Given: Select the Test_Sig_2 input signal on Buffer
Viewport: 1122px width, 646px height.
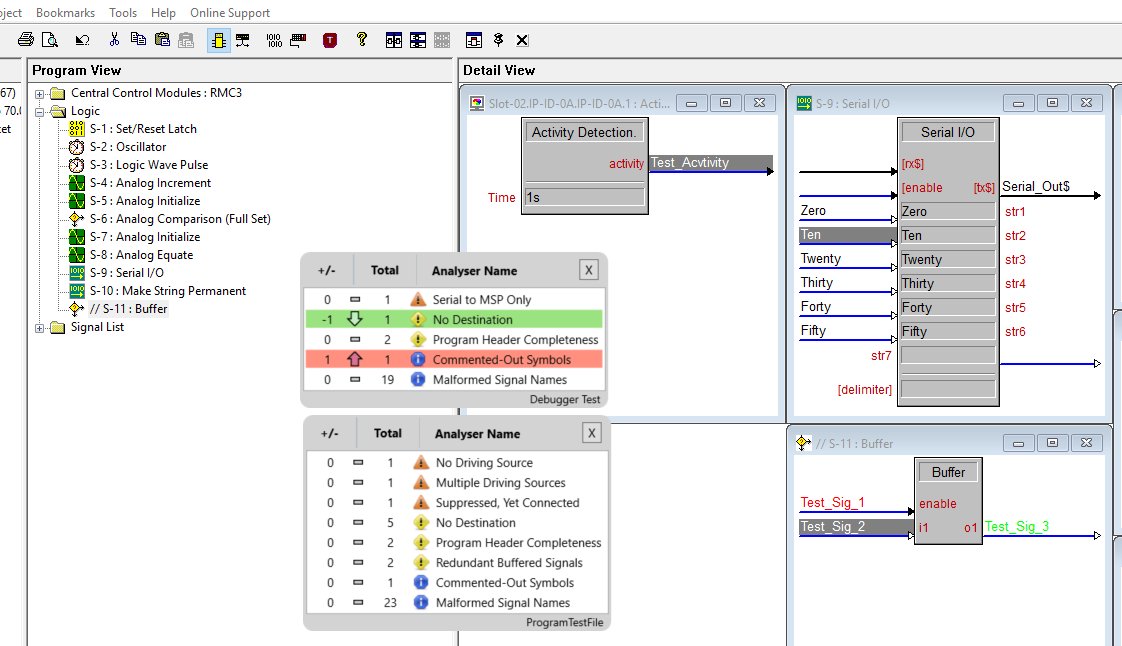Looking at the screenshot, I should pos(855,527).
